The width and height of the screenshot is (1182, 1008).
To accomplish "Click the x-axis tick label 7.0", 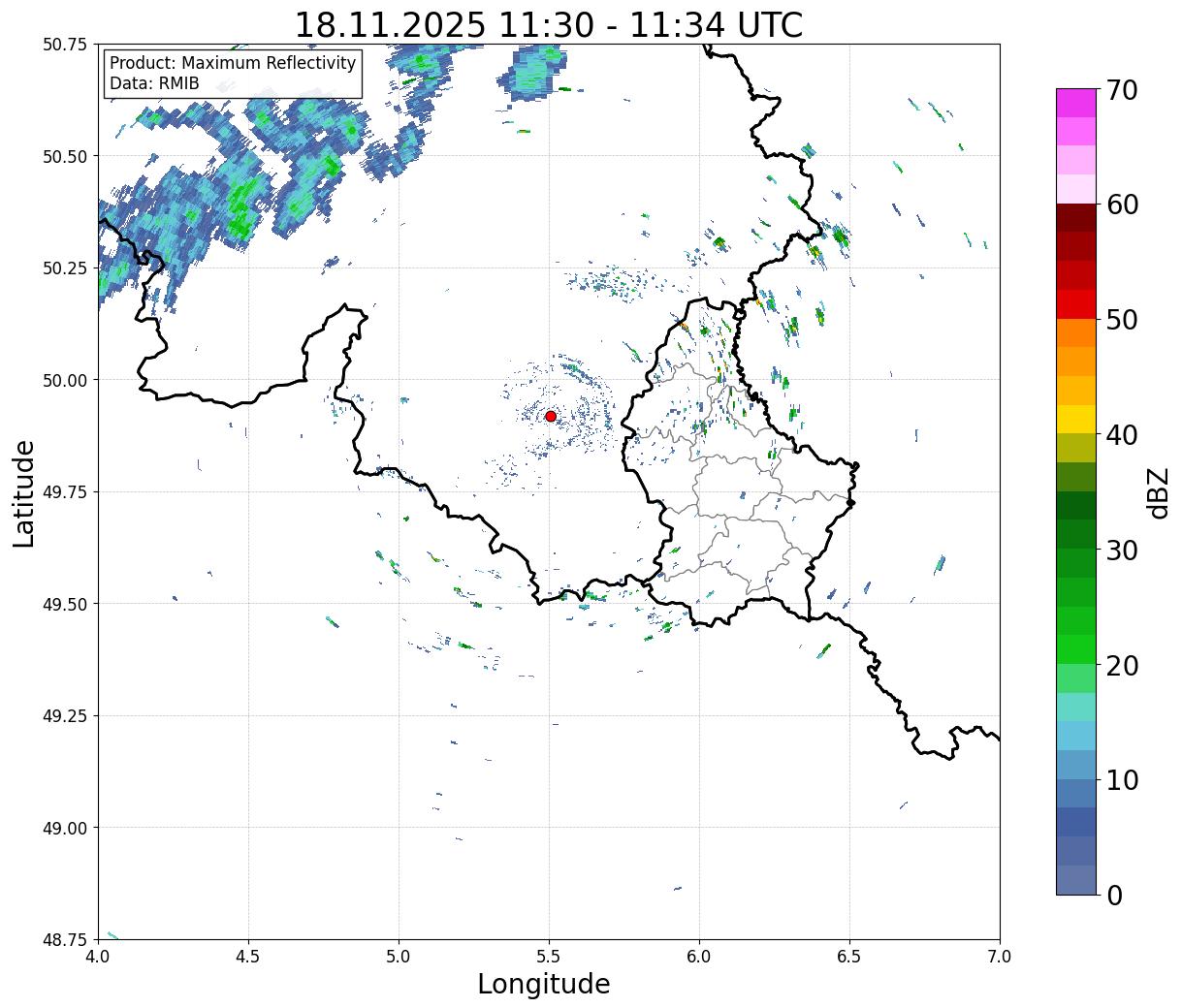I will pos(1000,956).
